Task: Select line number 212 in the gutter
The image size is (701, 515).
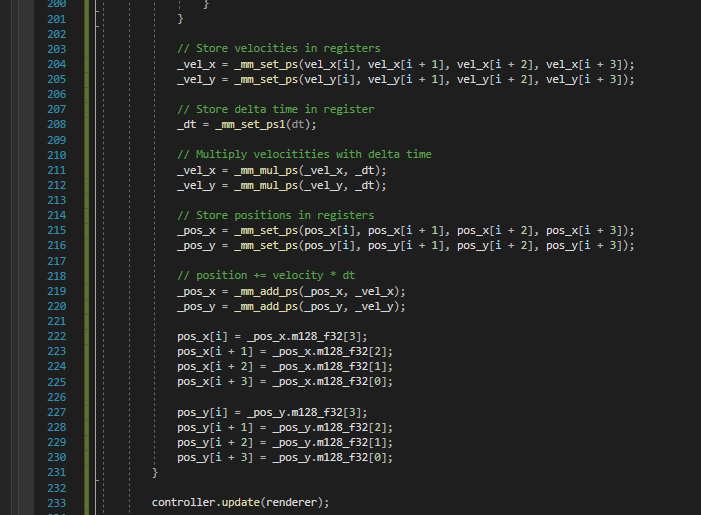Action: [57, 185]
